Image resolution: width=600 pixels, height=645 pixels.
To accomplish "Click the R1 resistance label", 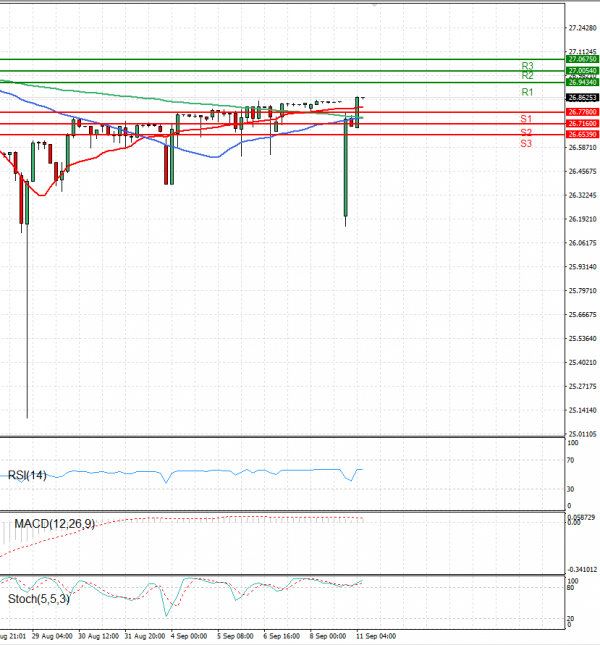I will pyautogui.click(x=527, y=92).
